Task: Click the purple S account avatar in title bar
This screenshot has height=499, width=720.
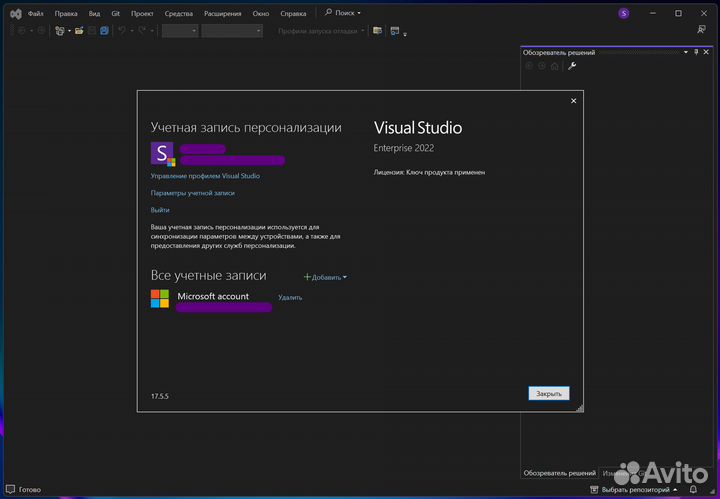Action: coord(624,13)
